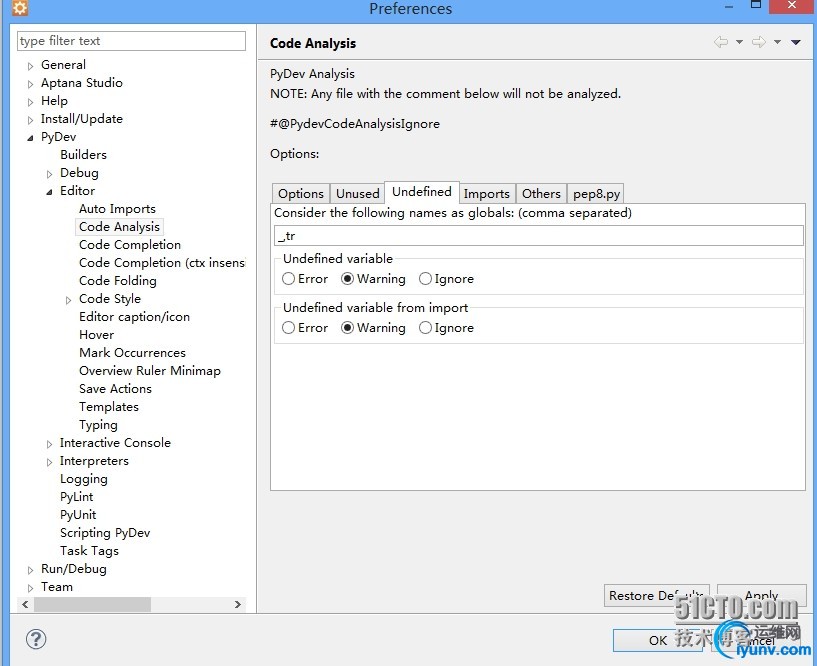Open Code Completion preferences
The height and width of the screenshot is (666, 817).
[130, 244]
